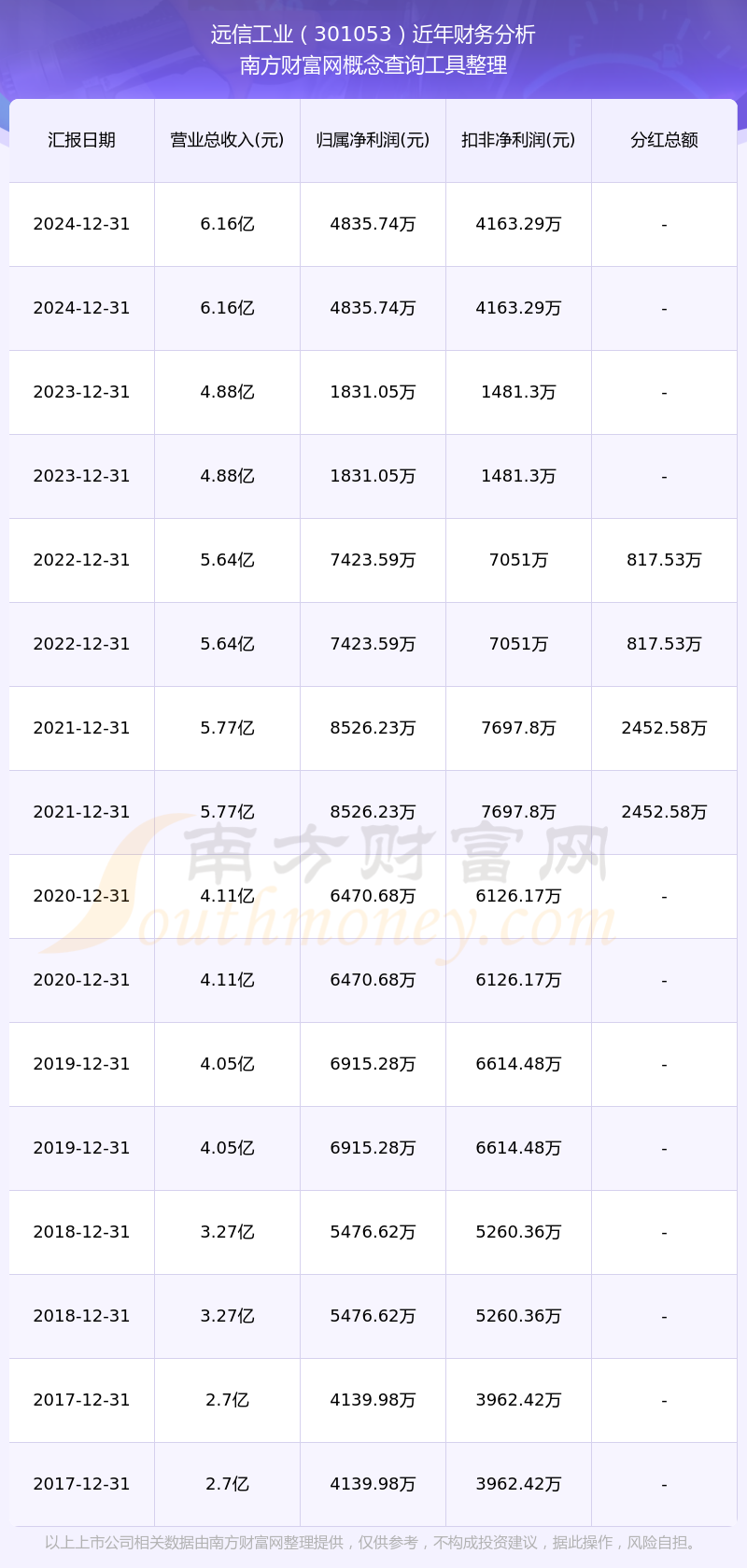Select the 分红总额 column header
Screen dimensions: 747x1568
pos(664,140)
